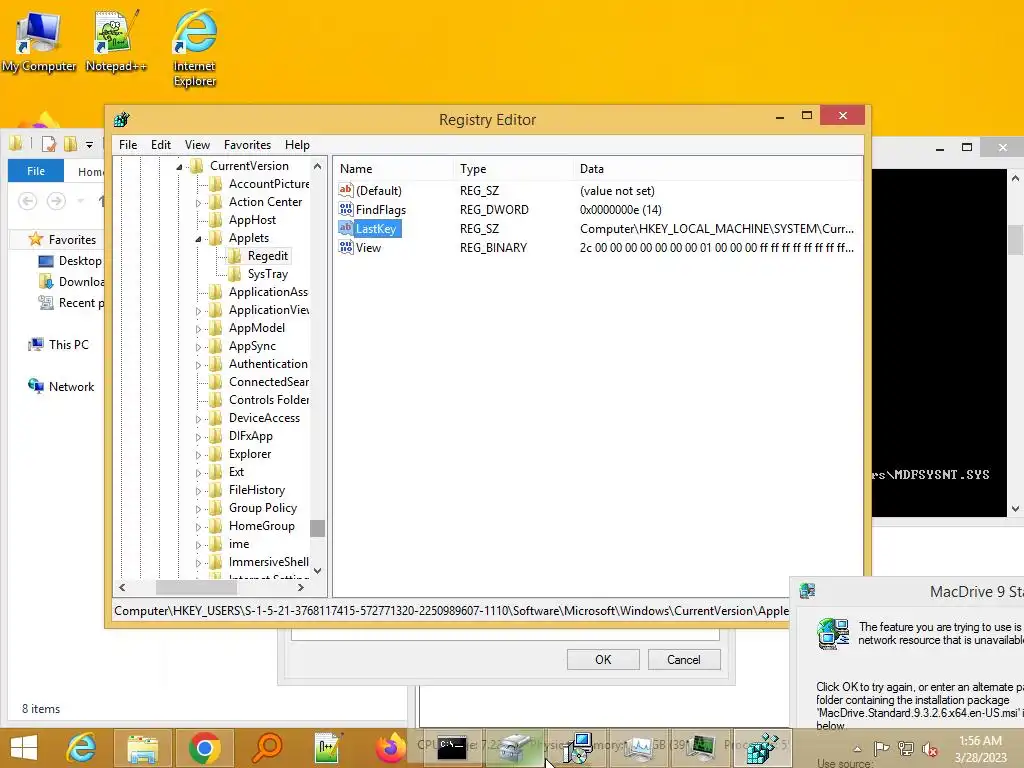Click the (Default) string value icon
The width and height of the screenshot is (1024, 768).
click(345, 190)
